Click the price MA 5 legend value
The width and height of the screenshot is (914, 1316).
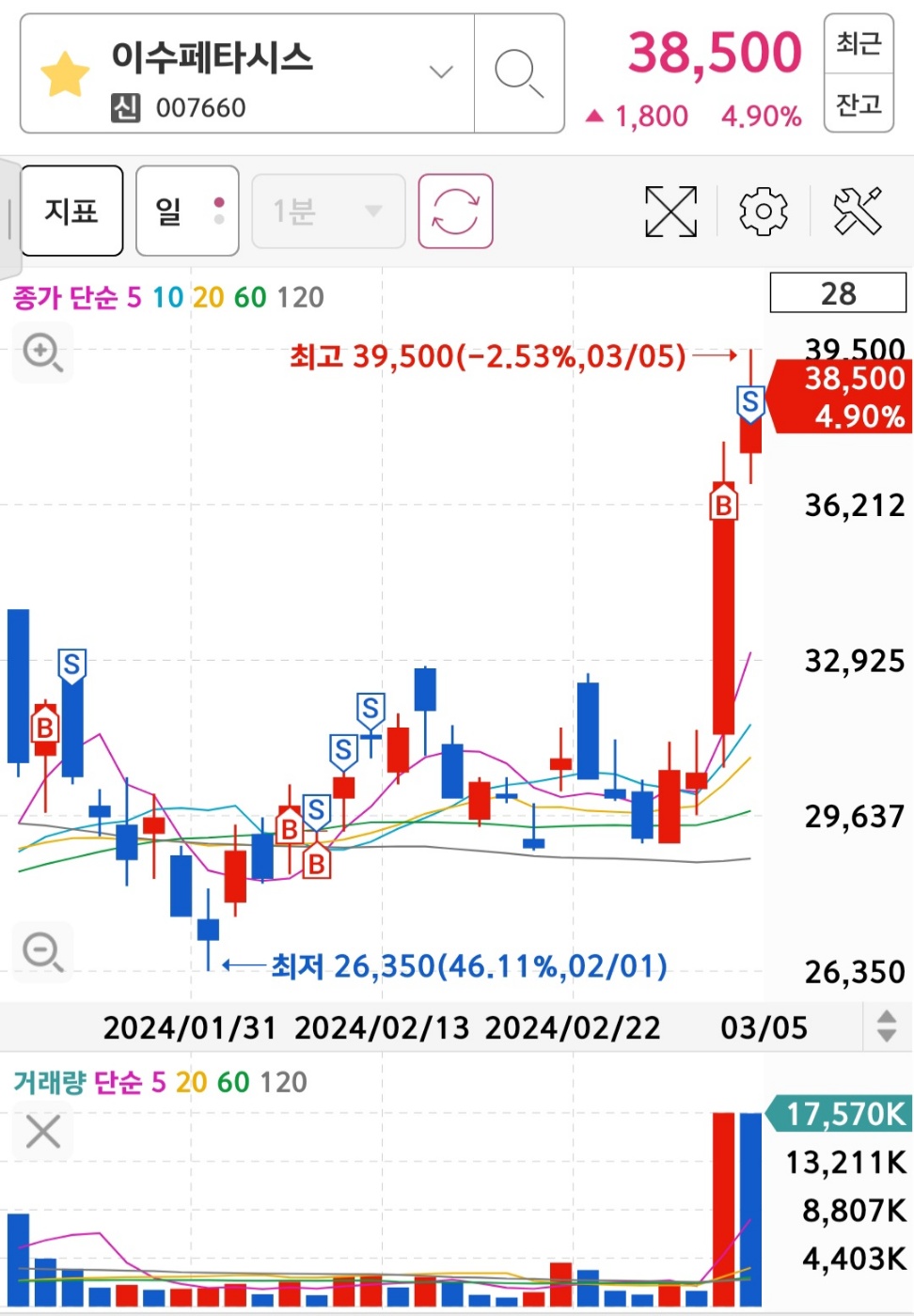(134, 298)
